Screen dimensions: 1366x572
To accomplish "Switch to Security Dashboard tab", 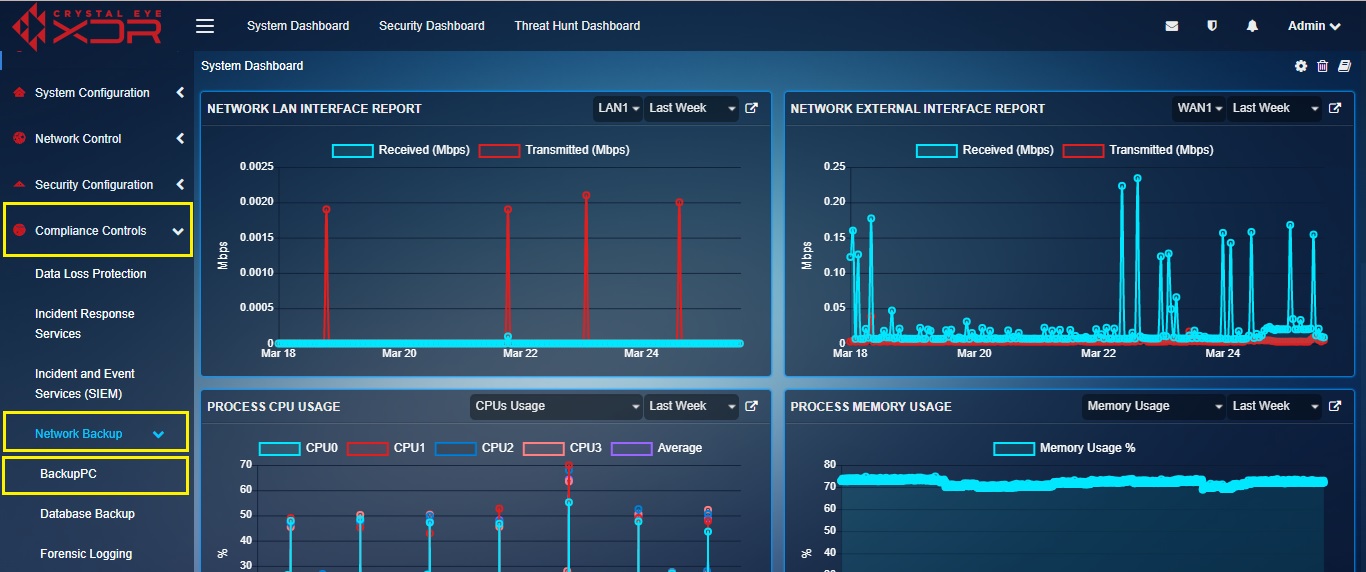I will 432,26.
